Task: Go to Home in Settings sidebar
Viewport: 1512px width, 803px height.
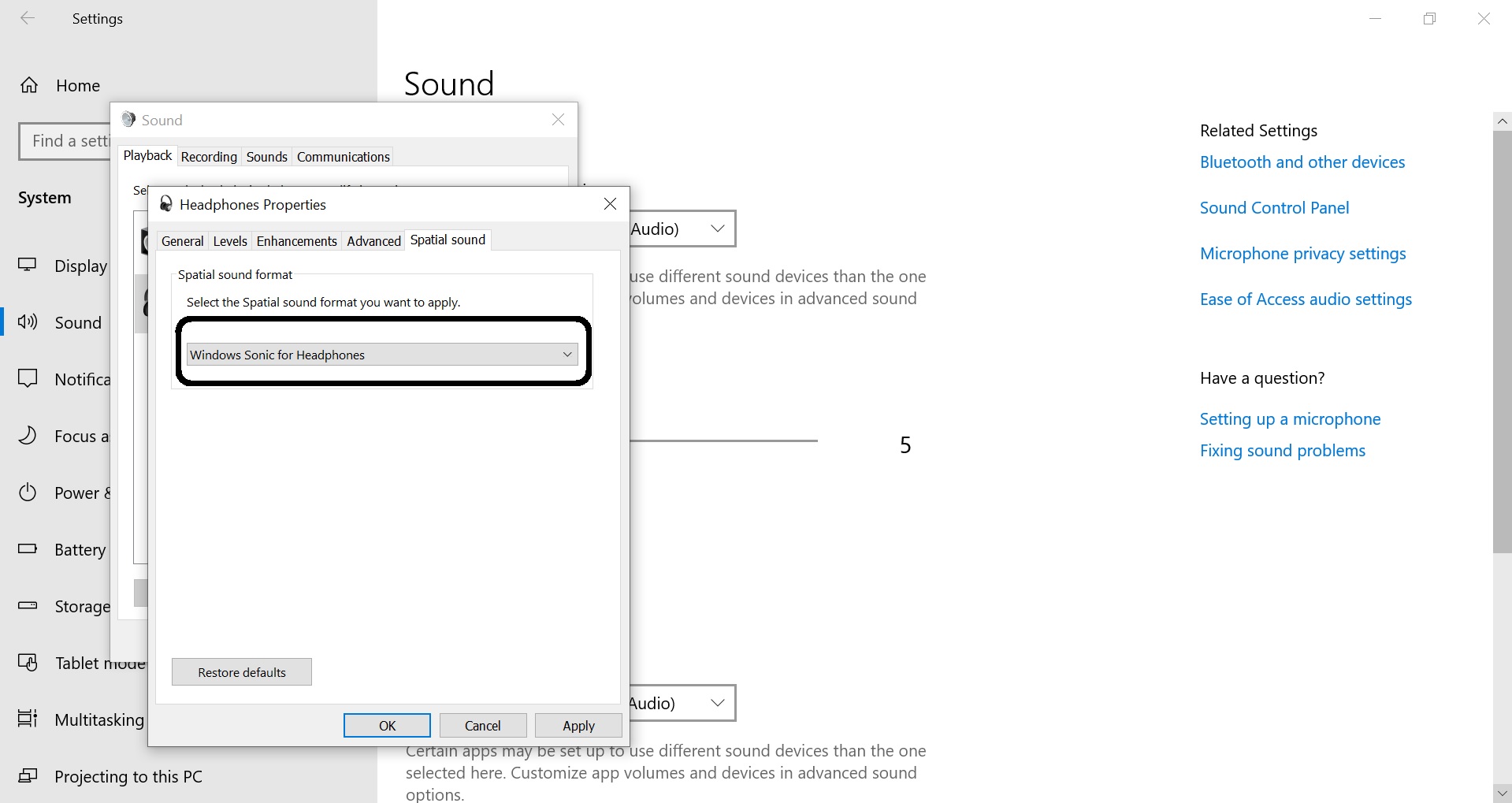Action: tap(78, 85)
